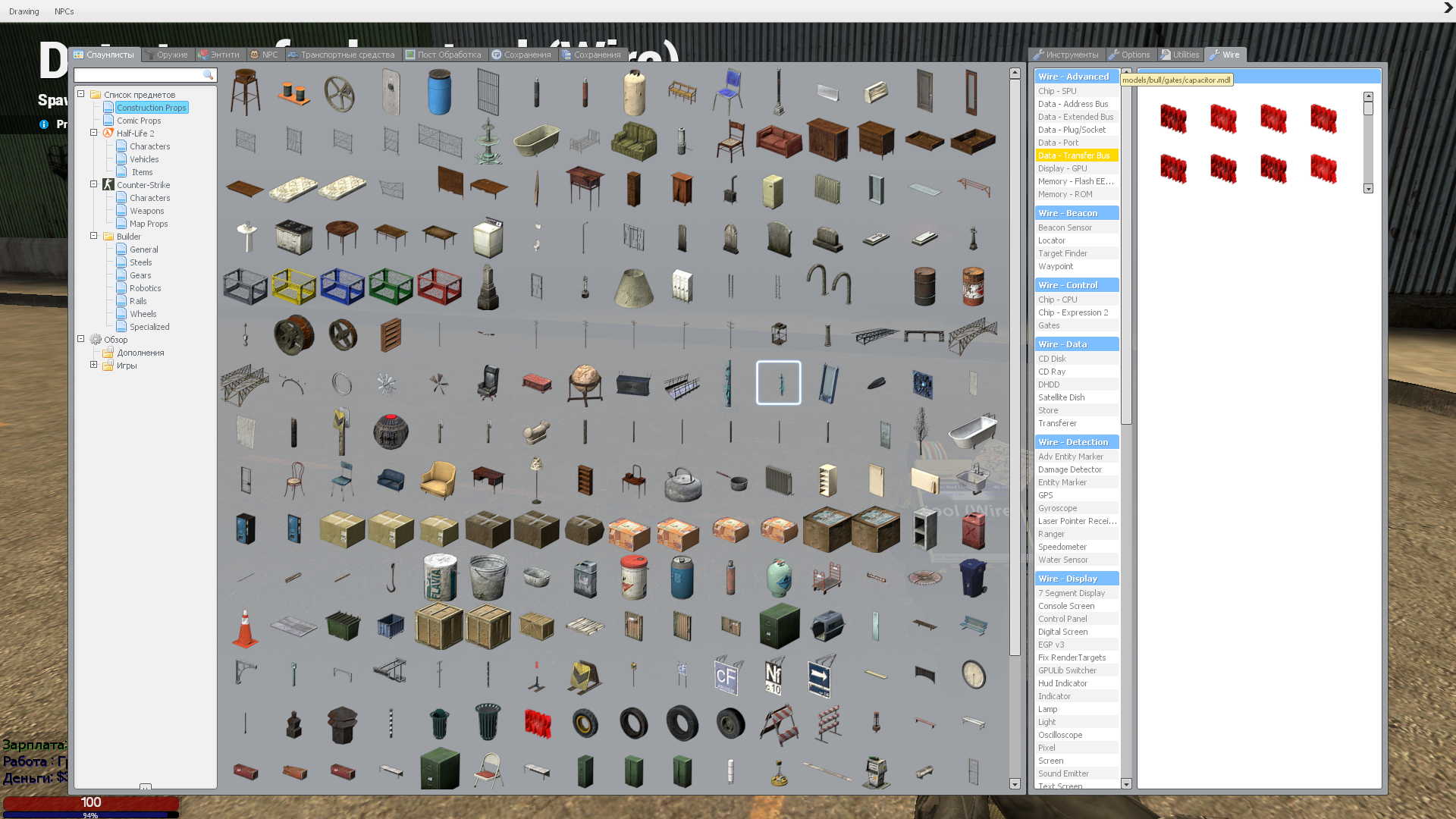Viewport: 1456px width, 819px height.
Task: Select the round wall clock prop
Action: point(973,675)
